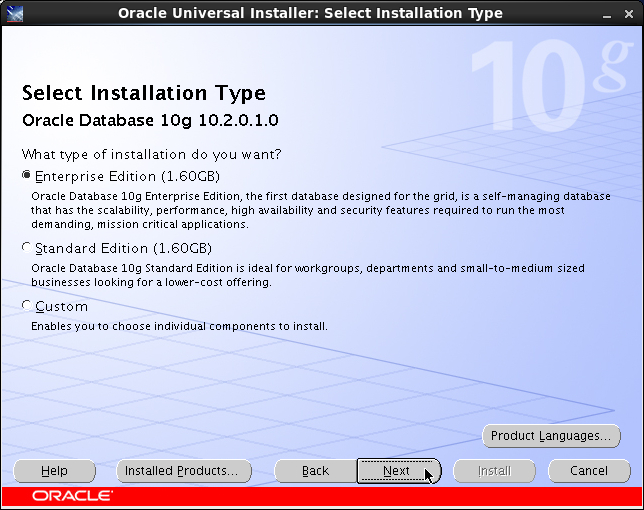Click the installer window menu icon in title bar
The image size is (644, 510).
tap(15, 14)
